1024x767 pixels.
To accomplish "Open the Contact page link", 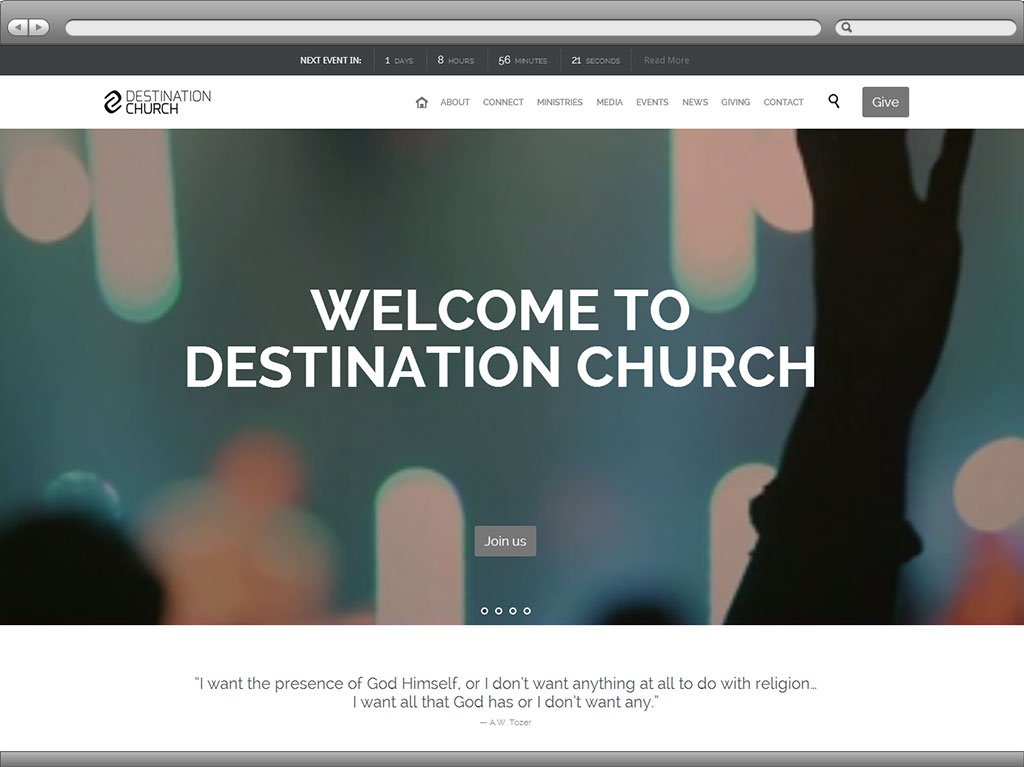I will (x=783, y=102).
